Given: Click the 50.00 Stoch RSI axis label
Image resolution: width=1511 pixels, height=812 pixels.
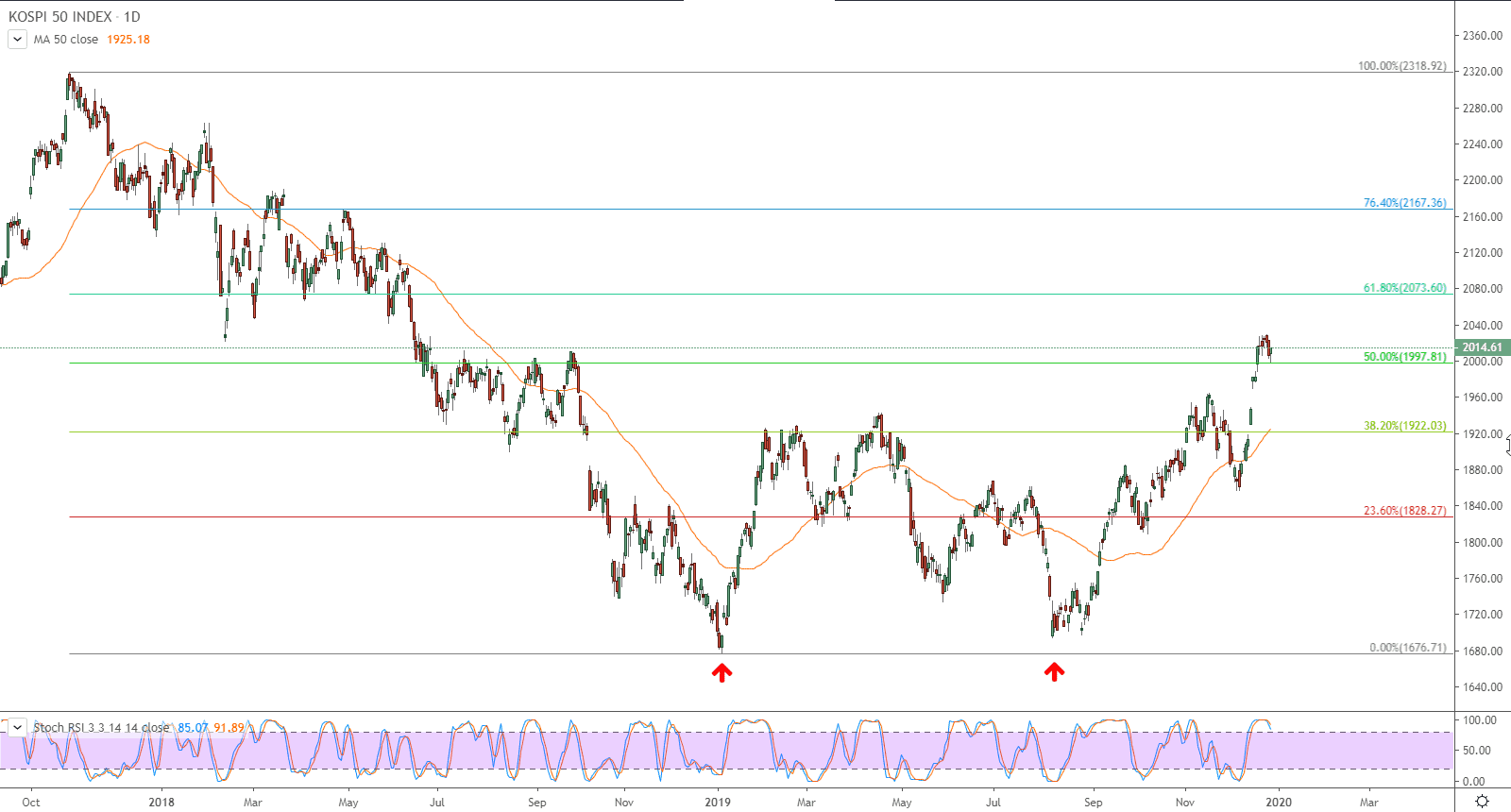Looking at the screenshot, I should click(1476, 751).
